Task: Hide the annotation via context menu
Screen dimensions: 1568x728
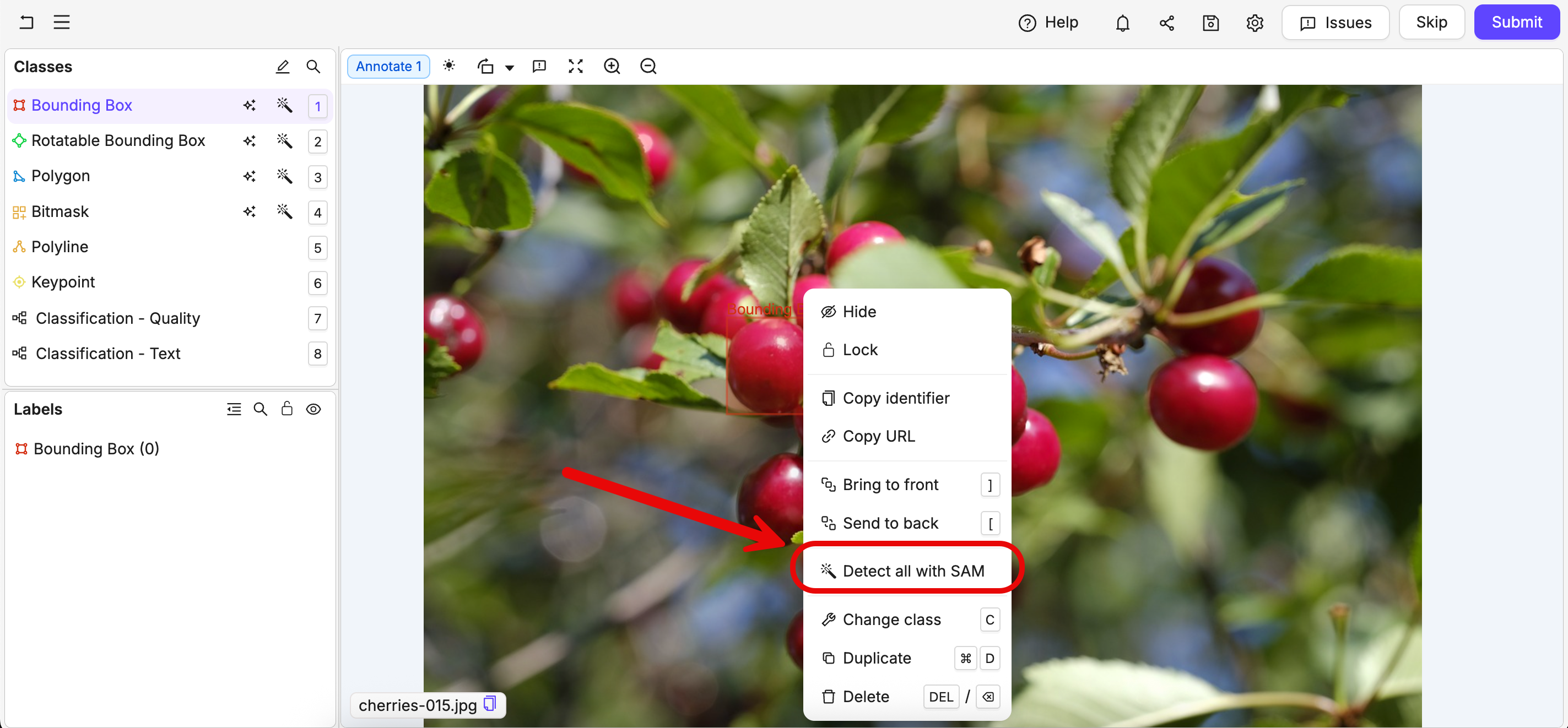Action: [858, 311]
